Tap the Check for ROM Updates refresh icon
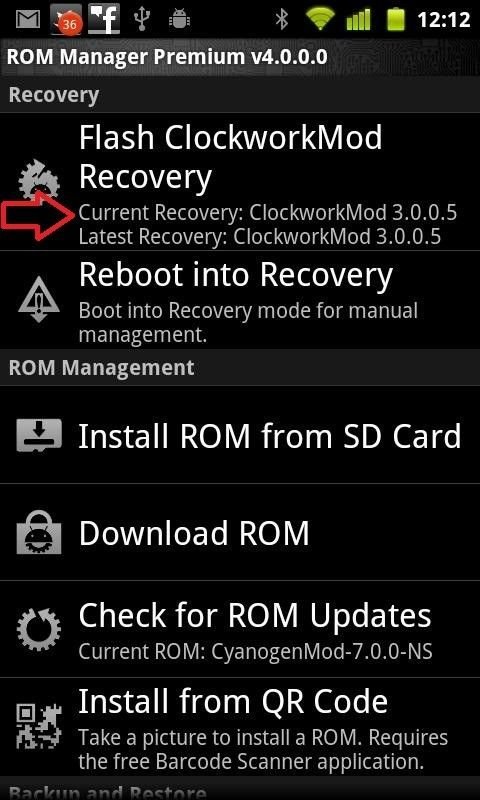The width and height of the screenshot is (480, 800). coord(39,629)
